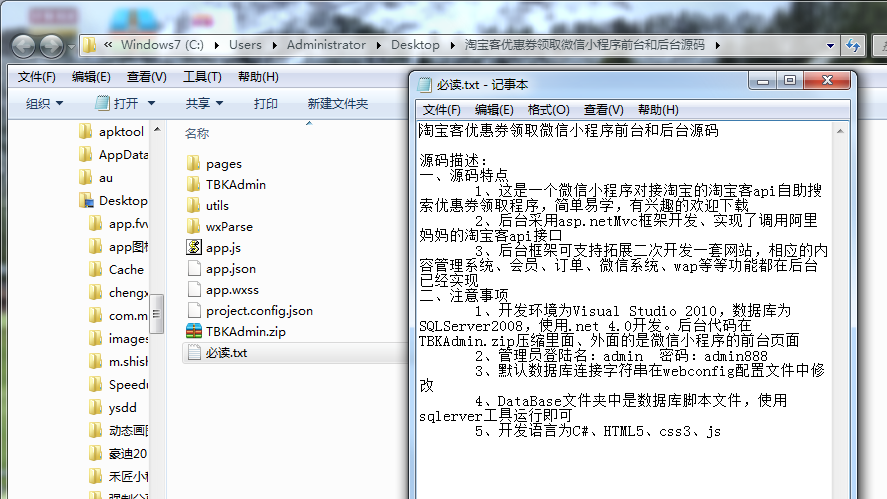Expand arrow after Administrator breadcrumb
The width and height of the screenshot is (887, 499).
[378, 45]
